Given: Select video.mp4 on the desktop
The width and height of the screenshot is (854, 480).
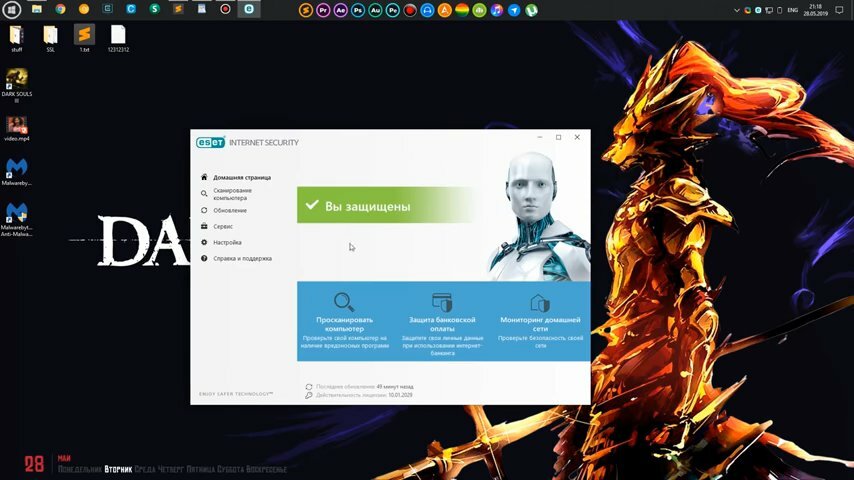Looking at the screenshot, I should coord(17,129).
